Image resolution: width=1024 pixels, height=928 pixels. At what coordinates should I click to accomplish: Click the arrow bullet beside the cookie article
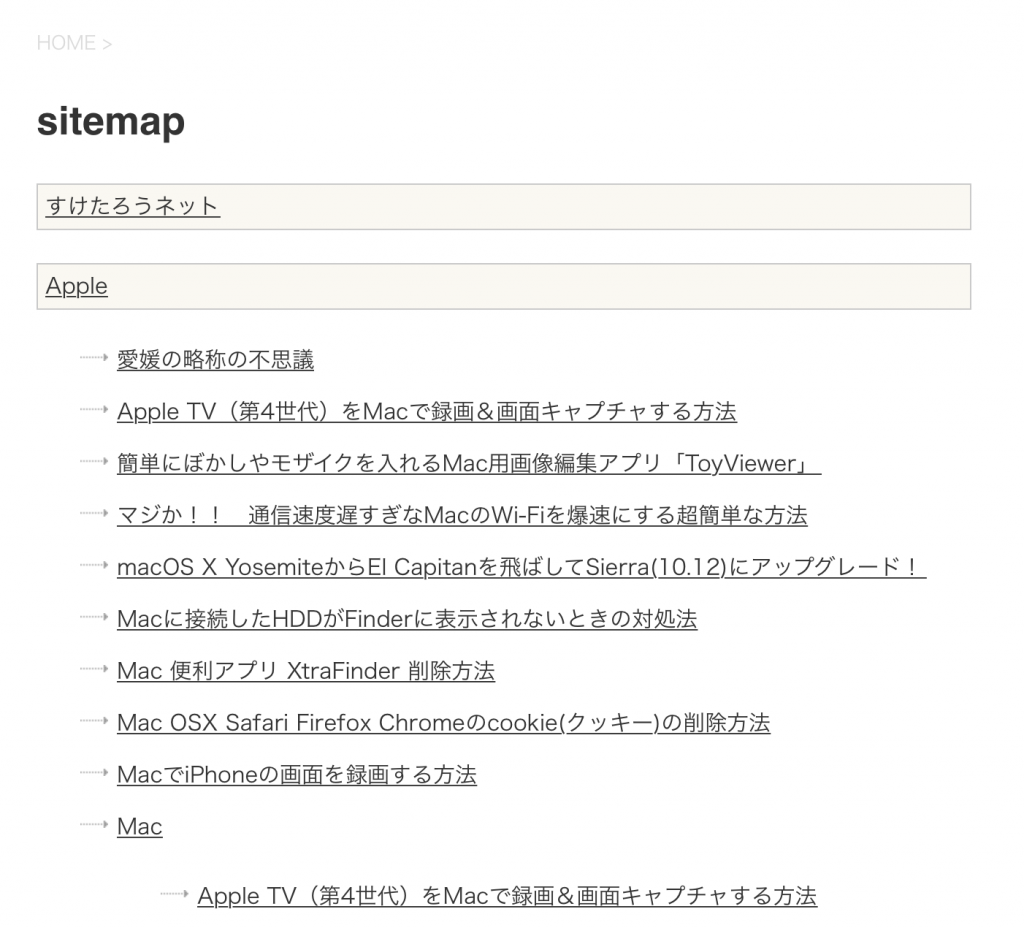coord(94,721)
